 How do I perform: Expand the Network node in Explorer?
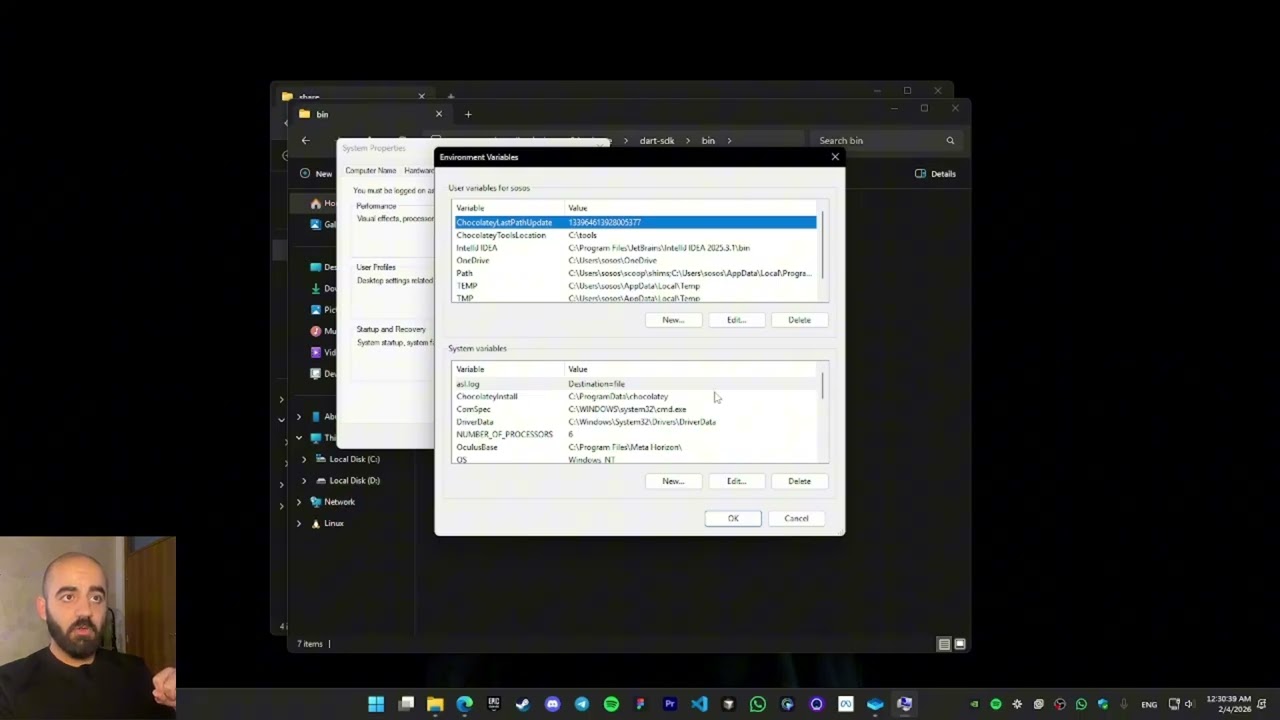point(298,502)
